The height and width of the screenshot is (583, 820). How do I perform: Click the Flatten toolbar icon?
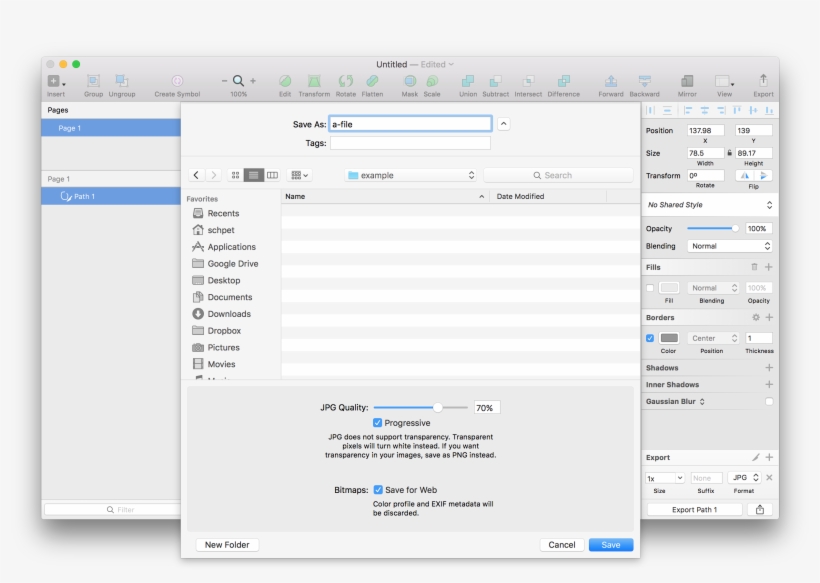pyautogui.click(x=372, y=81)
